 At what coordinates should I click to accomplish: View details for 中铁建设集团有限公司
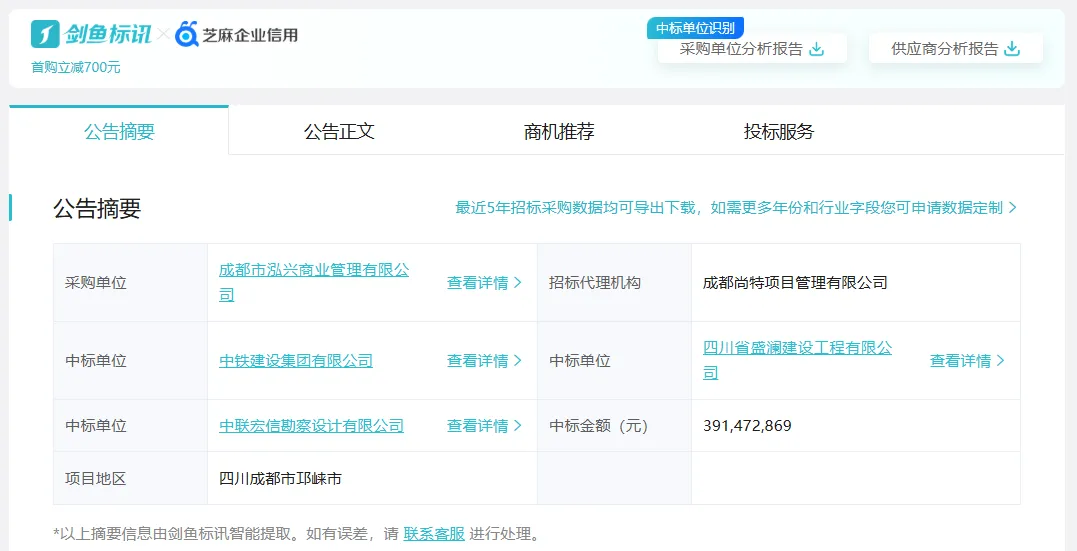[484, 361]
